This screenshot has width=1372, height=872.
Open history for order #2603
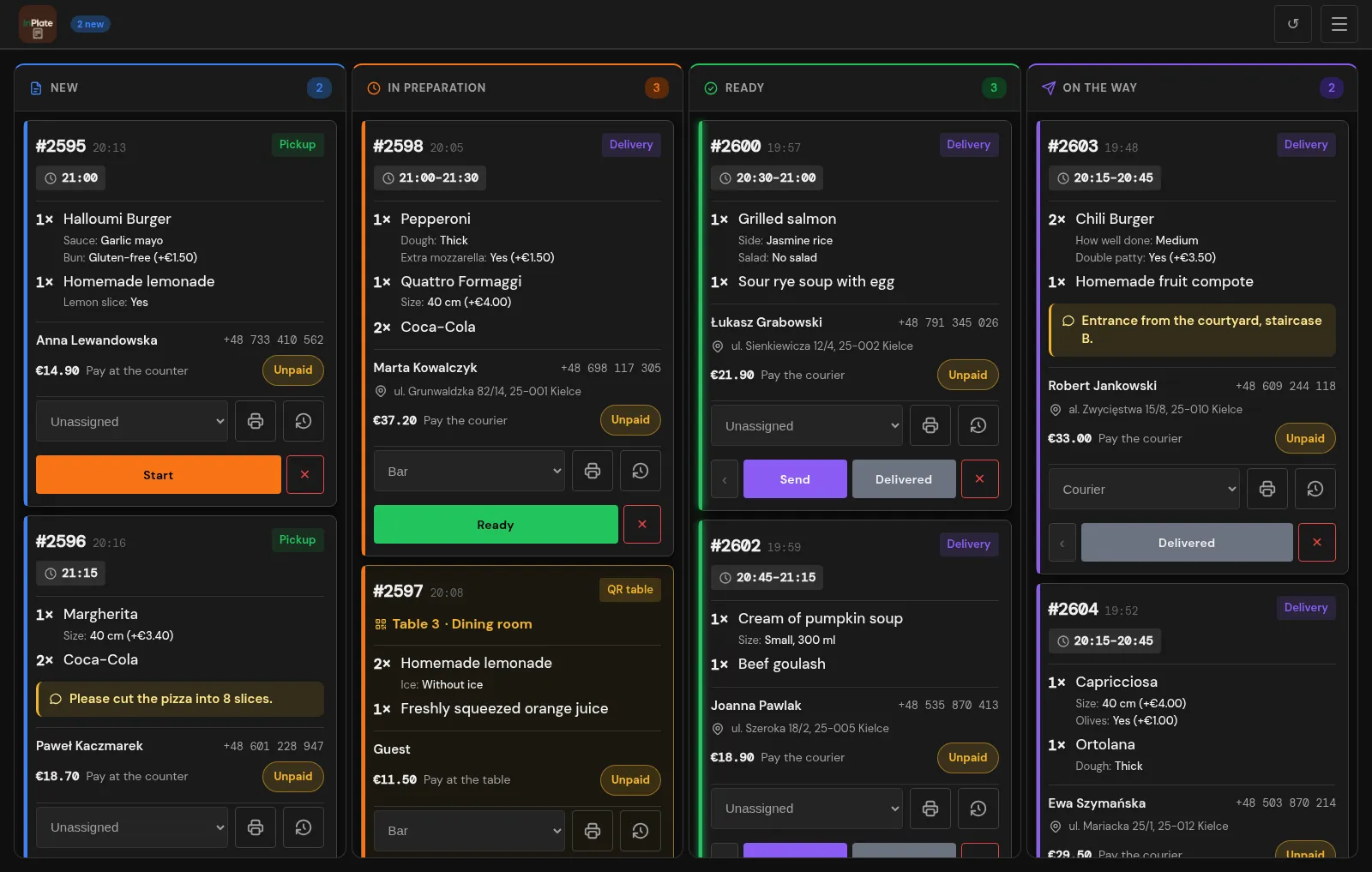pyautogui.click(x=1315, y=489)
